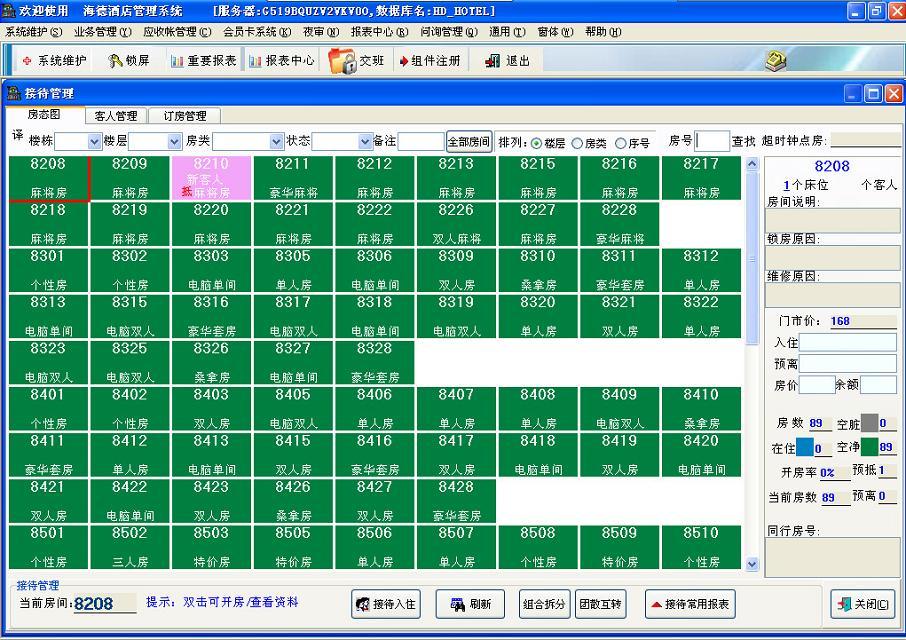Click the green 空净 color swatch
The height and width of the screenshot is (640, 906).
pos(869,448)
